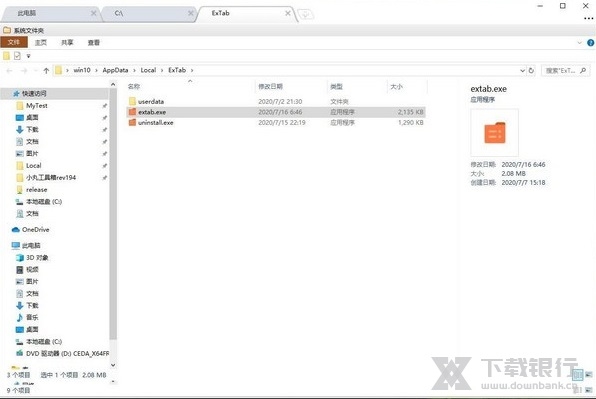Open the 查看 ribbon tab
The image size is (596, 399).
(94, 43)
